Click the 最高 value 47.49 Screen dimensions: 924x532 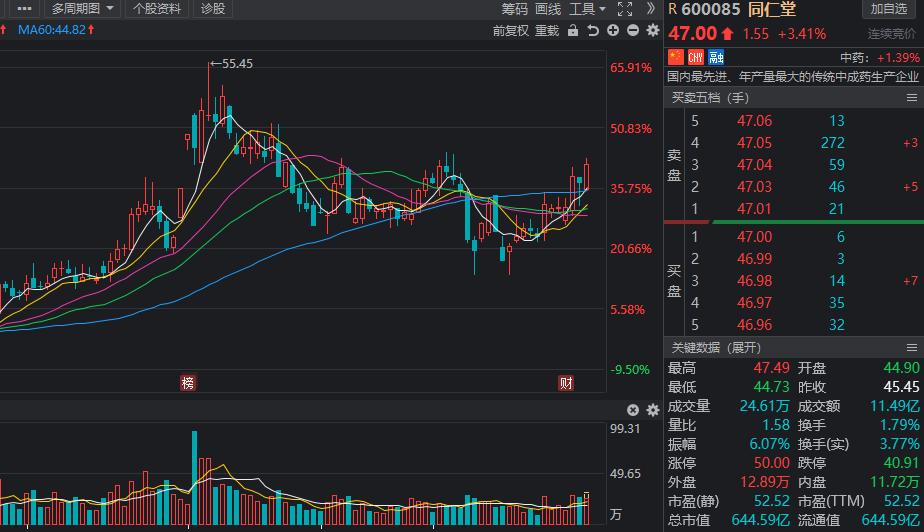(771, 368)
